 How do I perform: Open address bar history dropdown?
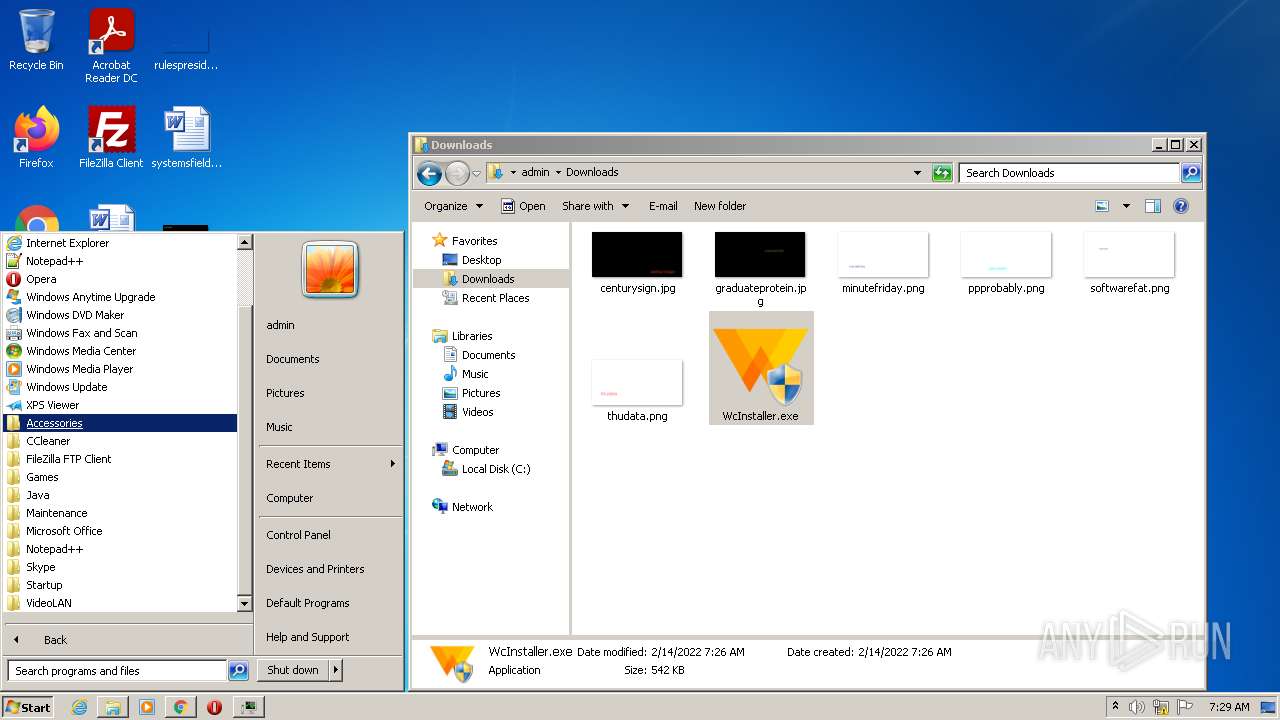[917, 173]
